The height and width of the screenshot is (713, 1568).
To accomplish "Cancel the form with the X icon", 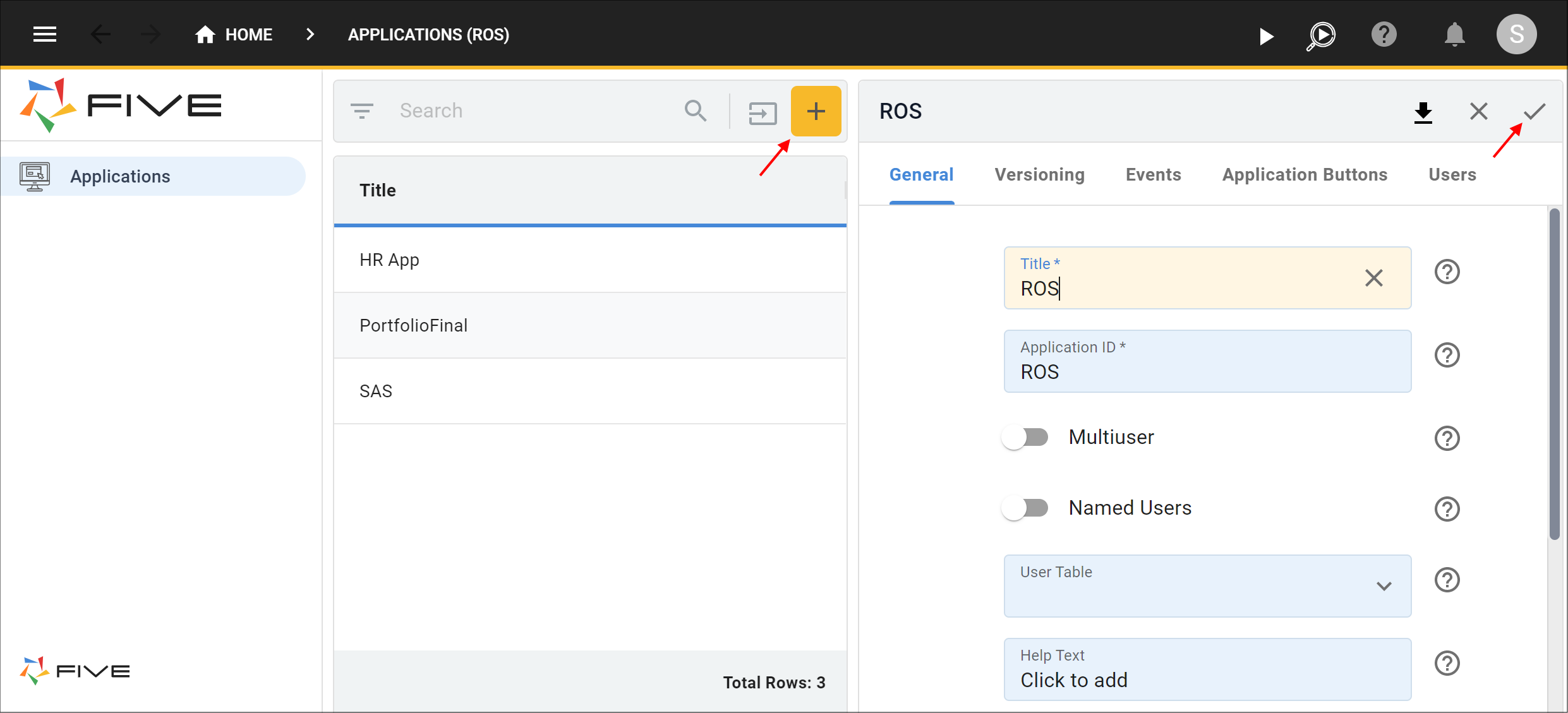I will pos(1478,111).
